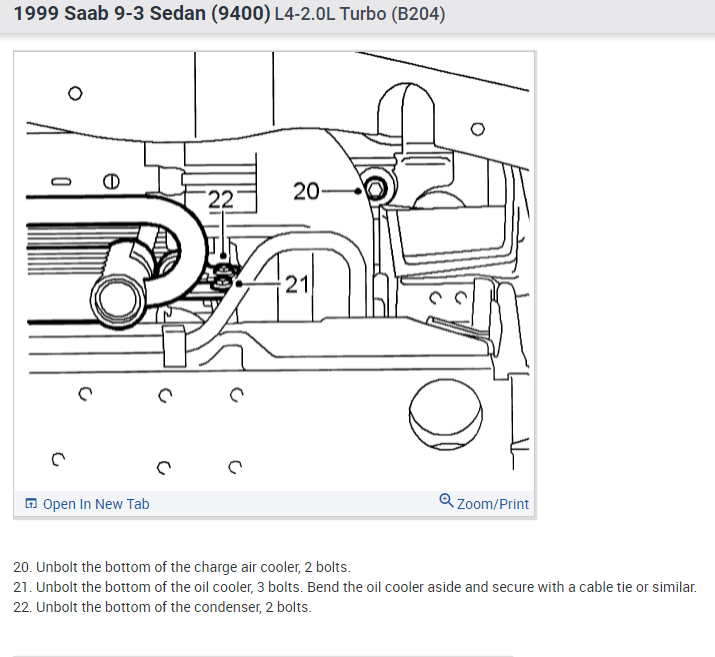Image resolution: width=715 pixels, height=657 pixels.
Task: Click the oval slot in diagram
Action: (61, 181)
